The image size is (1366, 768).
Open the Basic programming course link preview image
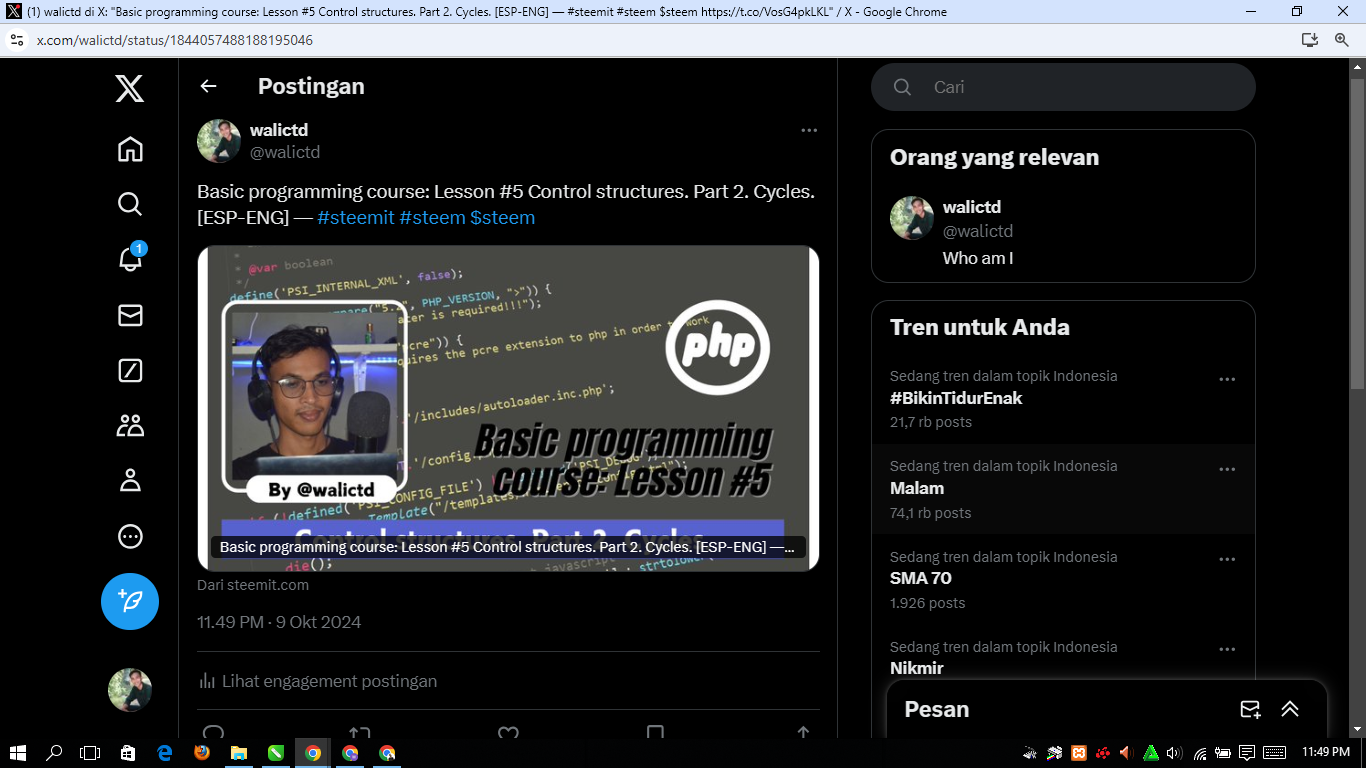click(508, 408)
